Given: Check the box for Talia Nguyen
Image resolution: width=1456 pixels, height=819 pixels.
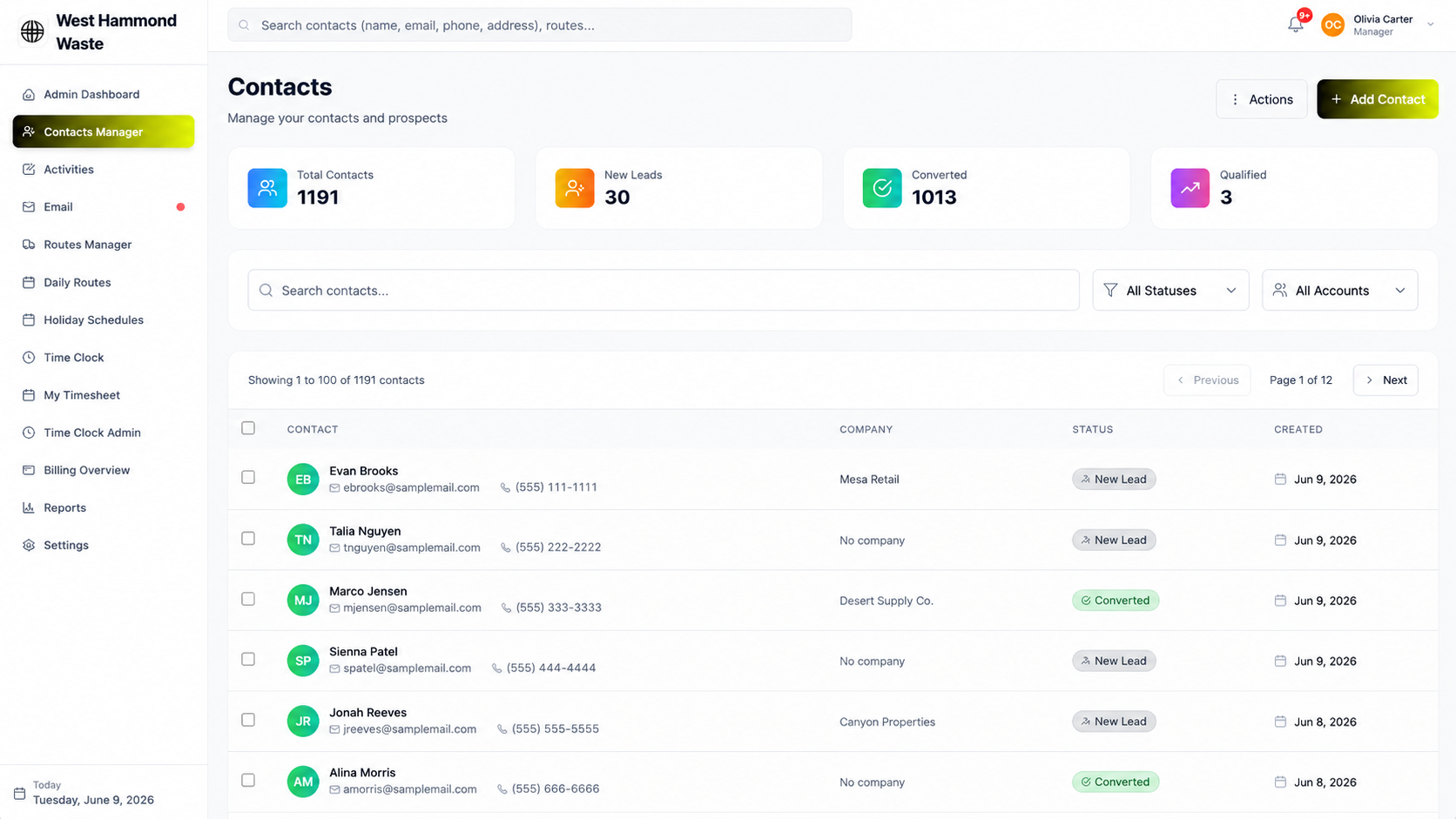Looking at the screenshot, I should [248, 538].
